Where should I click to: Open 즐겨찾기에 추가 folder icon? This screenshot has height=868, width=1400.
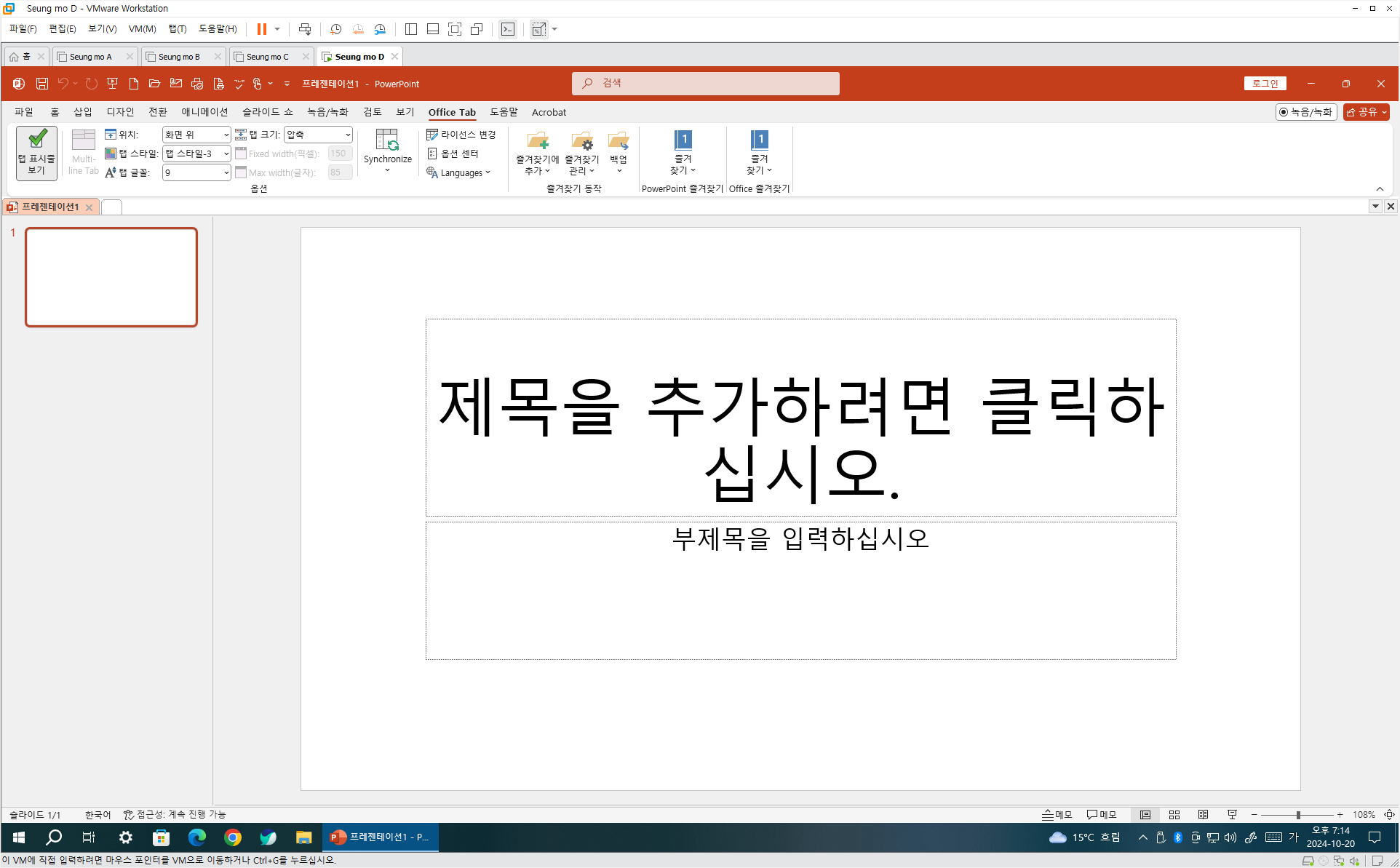click(x=538, y=141)
